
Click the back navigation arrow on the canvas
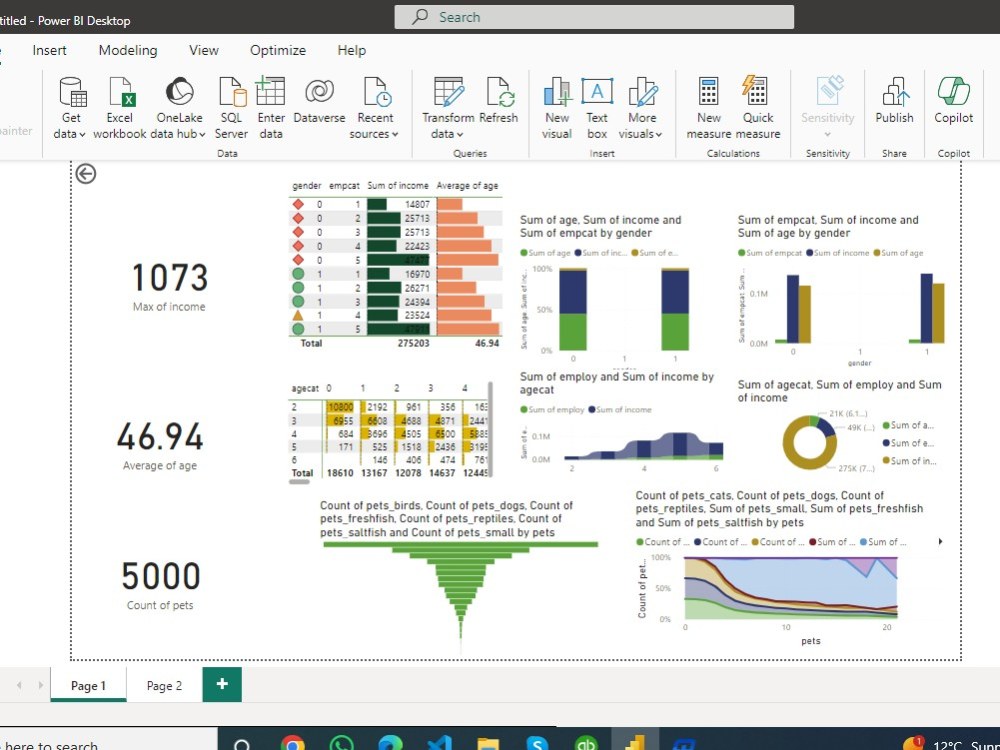85,173
